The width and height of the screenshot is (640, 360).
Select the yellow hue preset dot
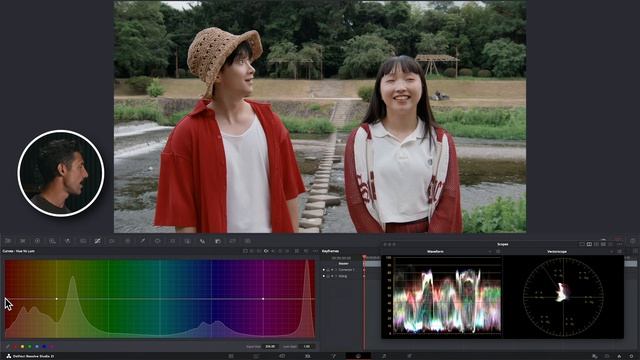point(22,347)
